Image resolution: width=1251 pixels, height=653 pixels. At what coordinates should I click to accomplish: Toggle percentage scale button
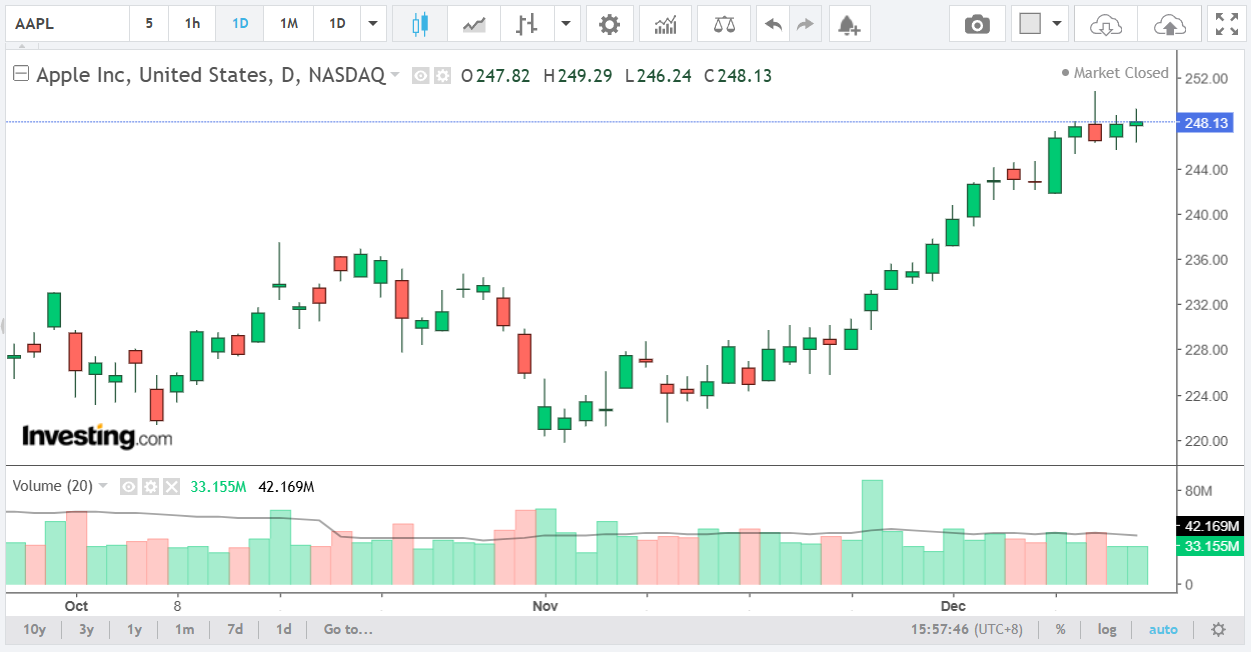(1060, 629)
